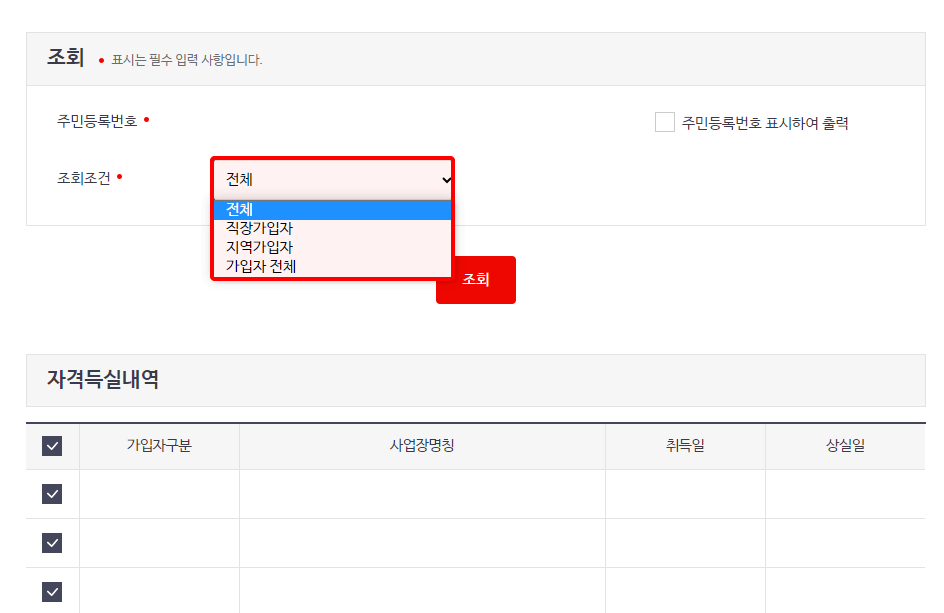This screenshot has height=613, width=944.
Task: Open the 조회조건 dropdown showing 전체
Action: coord(332,179)
